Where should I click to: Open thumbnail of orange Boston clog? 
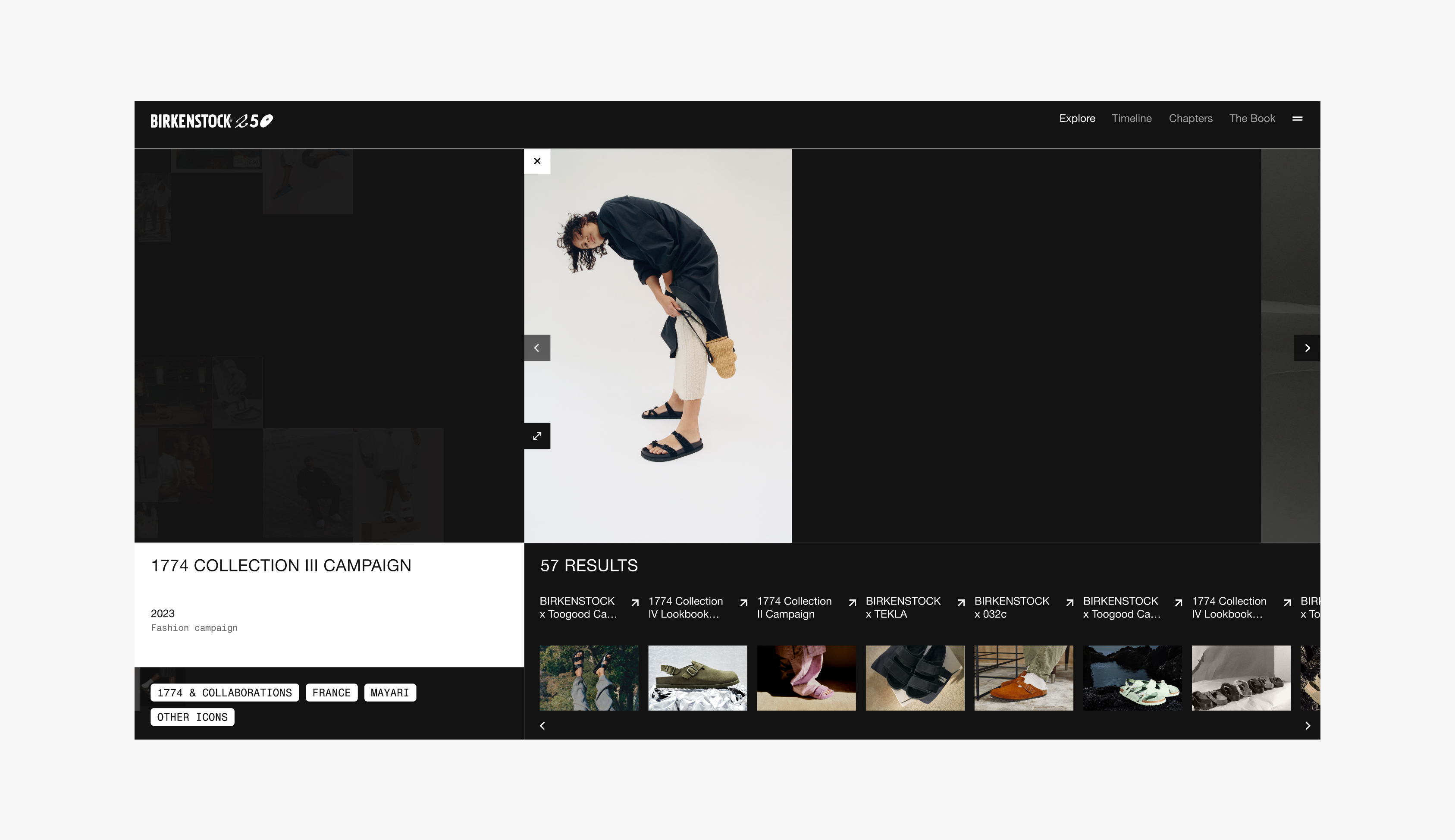1024,678
